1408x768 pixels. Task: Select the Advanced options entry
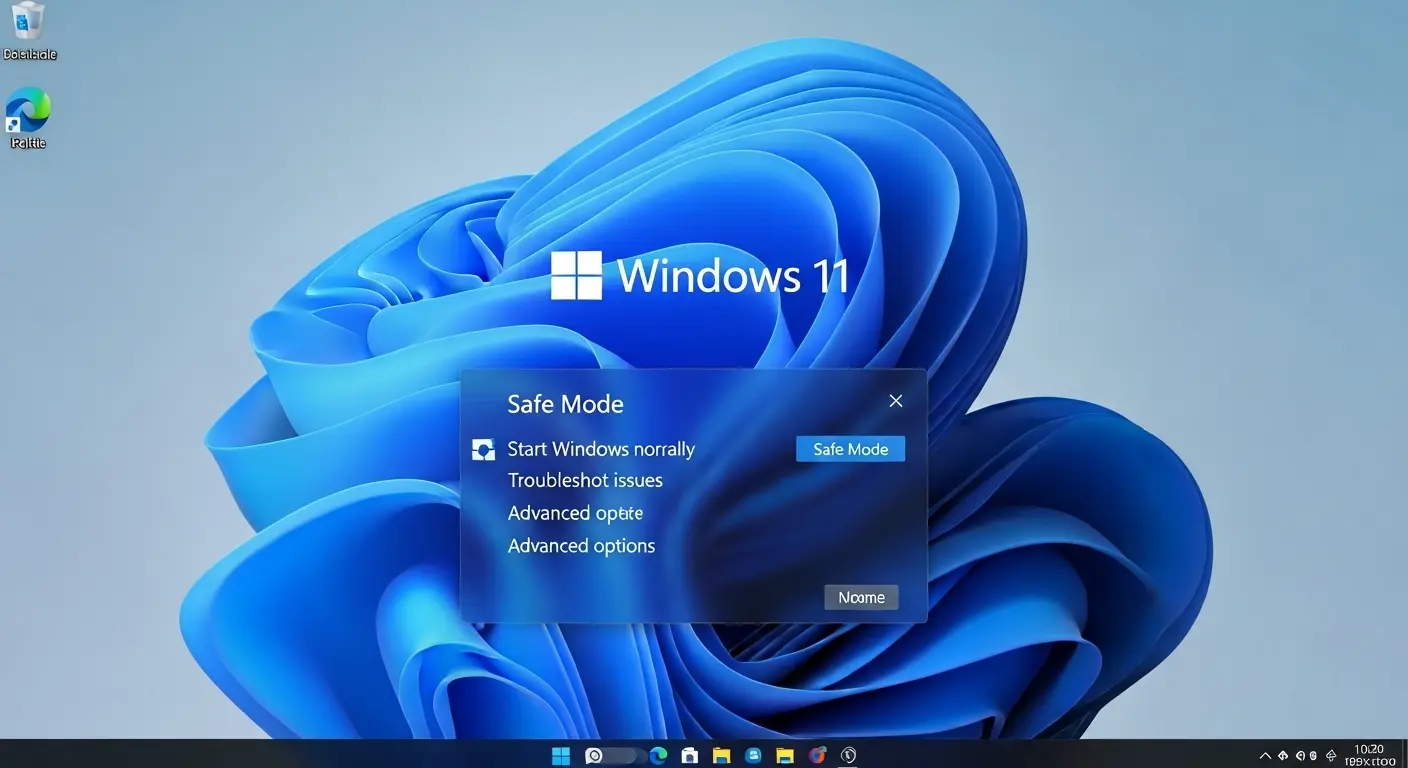(581, 546)
